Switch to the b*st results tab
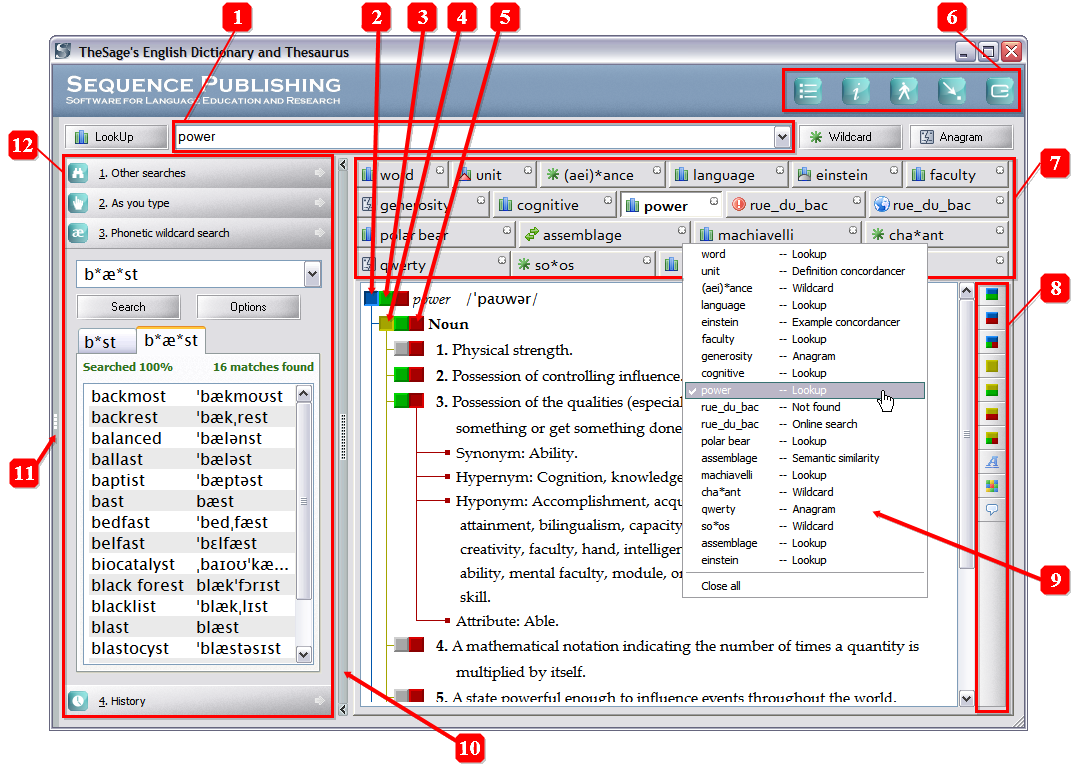The image size is (1077, 766). [99, 340]
